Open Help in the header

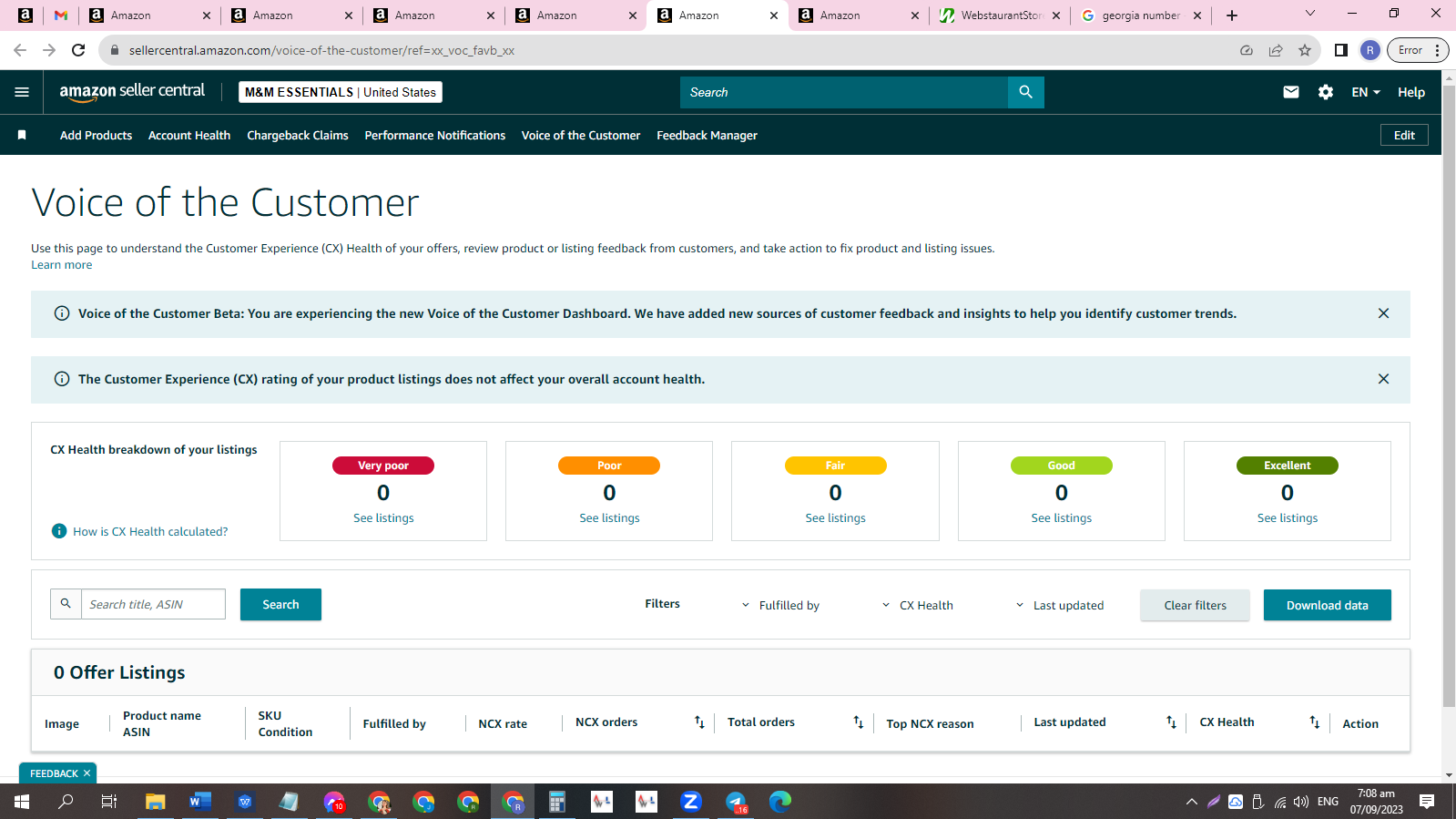pos(1411,92)
